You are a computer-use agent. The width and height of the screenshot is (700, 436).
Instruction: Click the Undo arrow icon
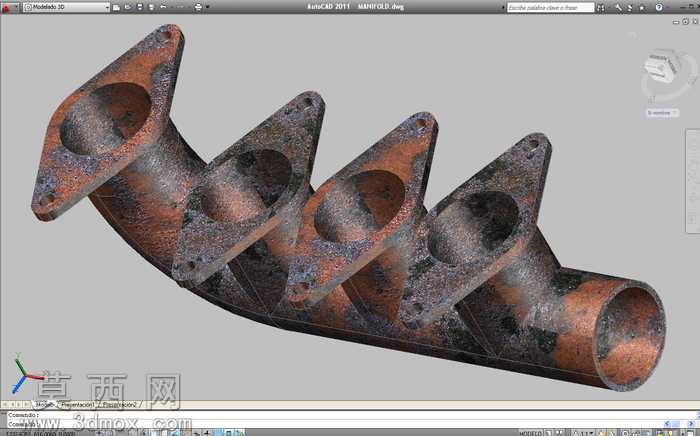(x=163, y=7)
